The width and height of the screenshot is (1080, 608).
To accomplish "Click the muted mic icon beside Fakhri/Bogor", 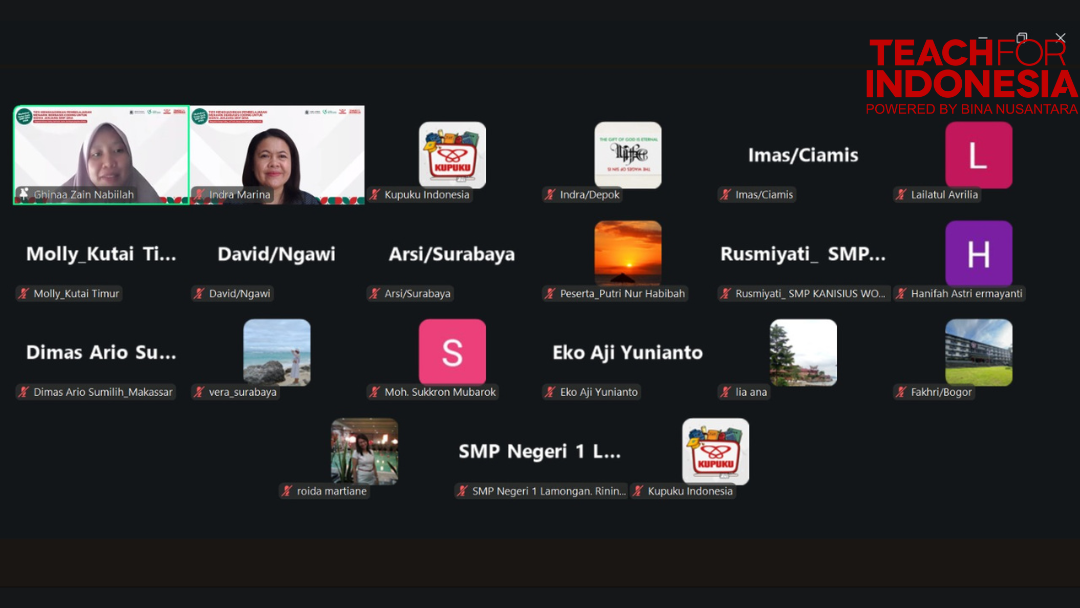I will (901, 392).
